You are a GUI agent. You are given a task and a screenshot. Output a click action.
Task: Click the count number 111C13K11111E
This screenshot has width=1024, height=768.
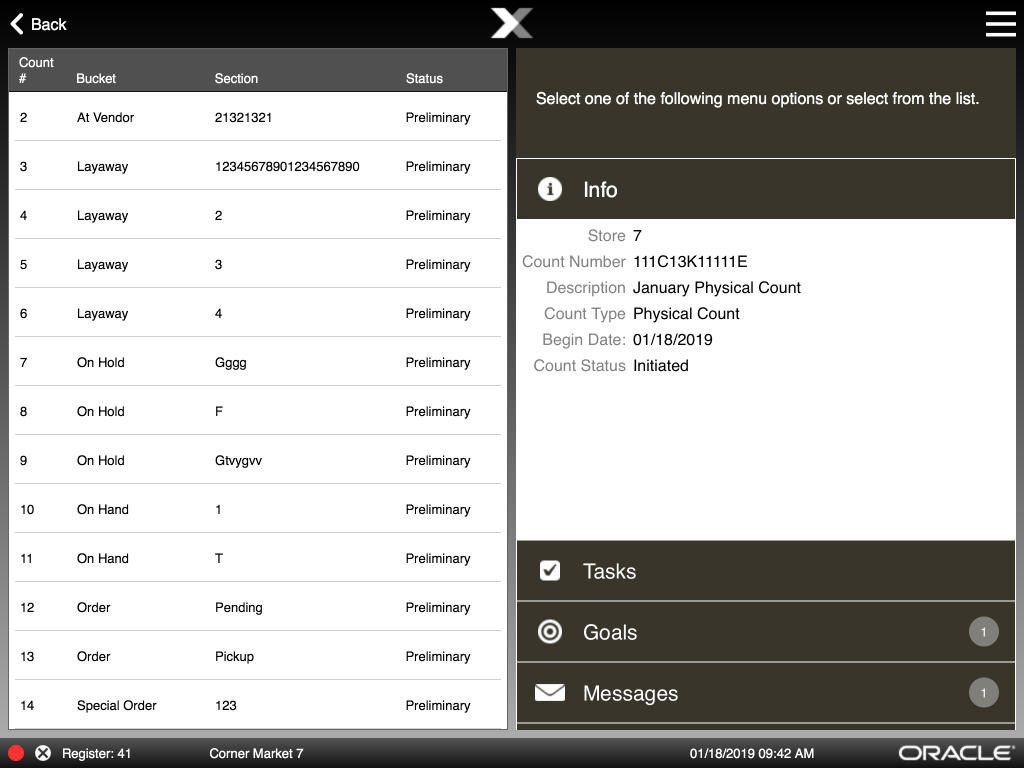(690, 262)
